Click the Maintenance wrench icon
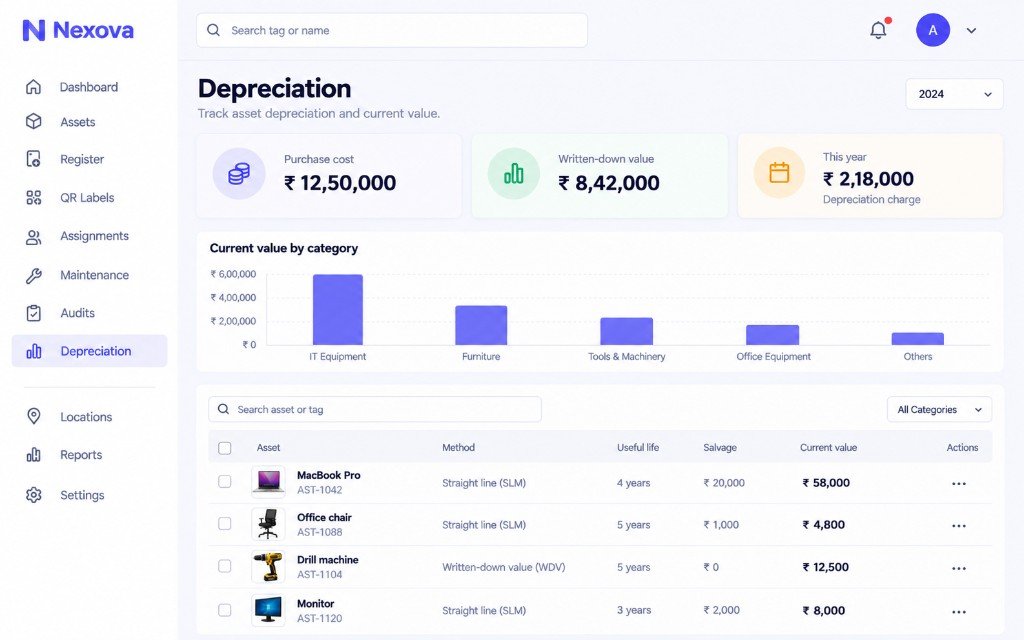The image size is (1024, 640). pos(34,276)
